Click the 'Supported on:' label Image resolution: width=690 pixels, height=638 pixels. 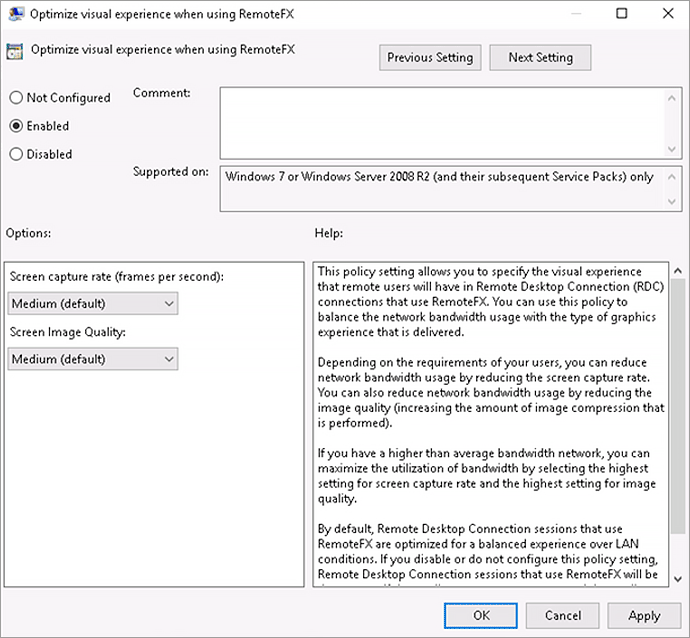171,172
